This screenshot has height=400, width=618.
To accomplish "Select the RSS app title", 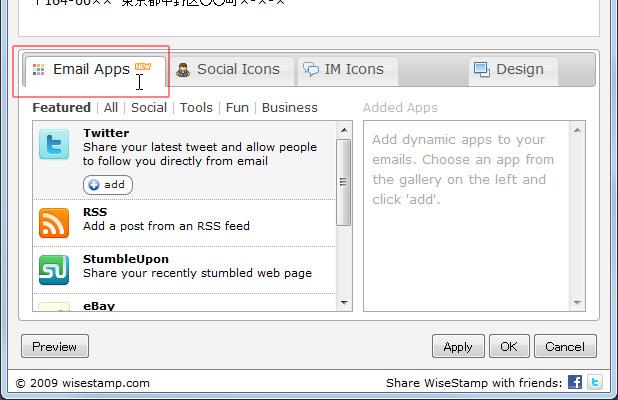I will point(95,212).
